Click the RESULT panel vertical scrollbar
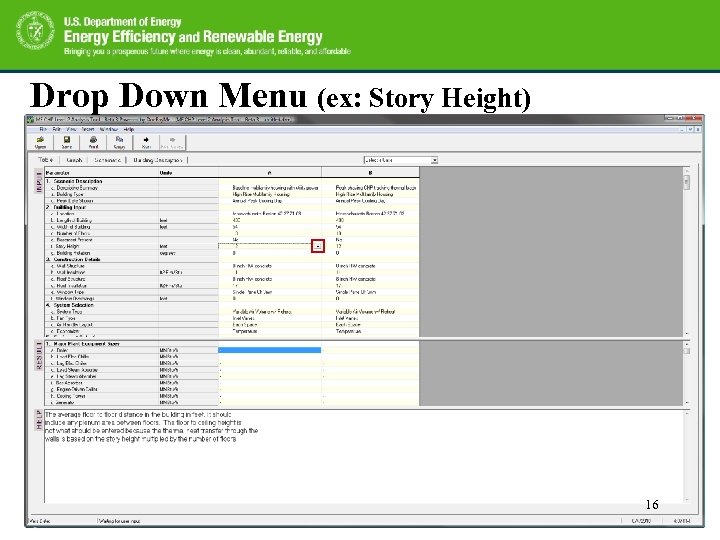Viewport: 720px width, 540px height. pyautogui.click(x=686, y=373)
